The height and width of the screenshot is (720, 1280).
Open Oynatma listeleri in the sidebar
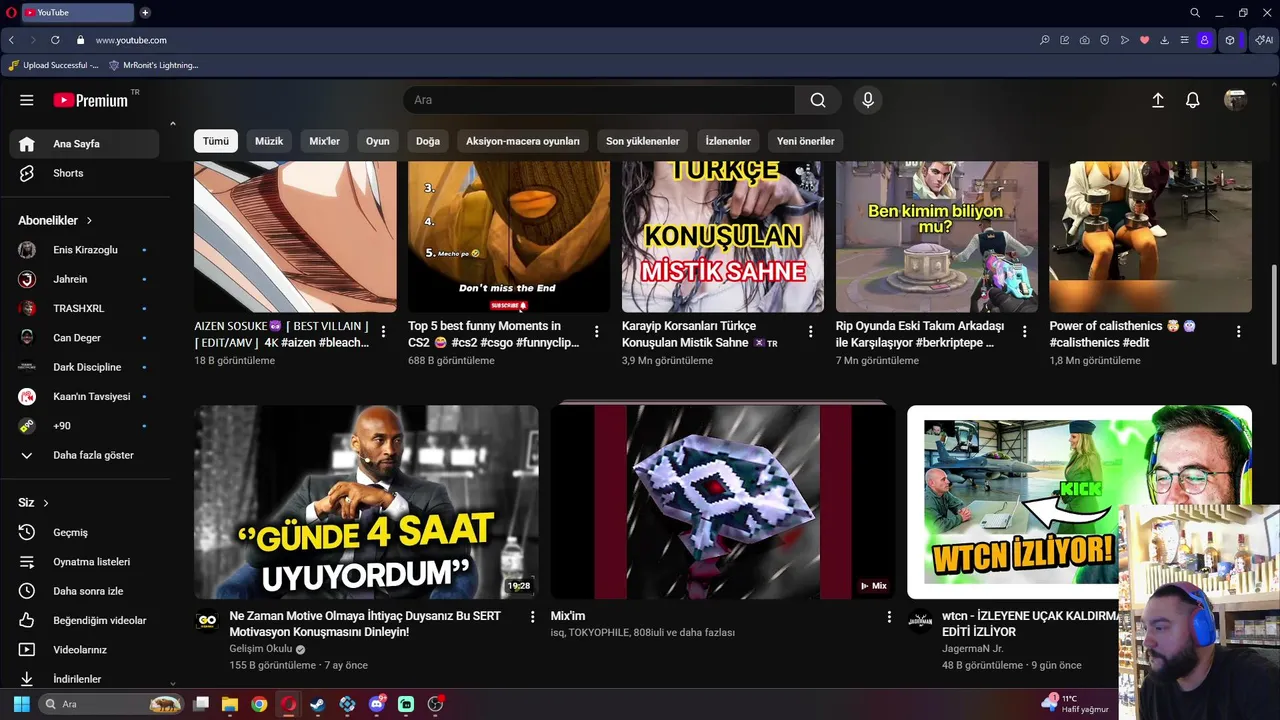click(84, 562)
